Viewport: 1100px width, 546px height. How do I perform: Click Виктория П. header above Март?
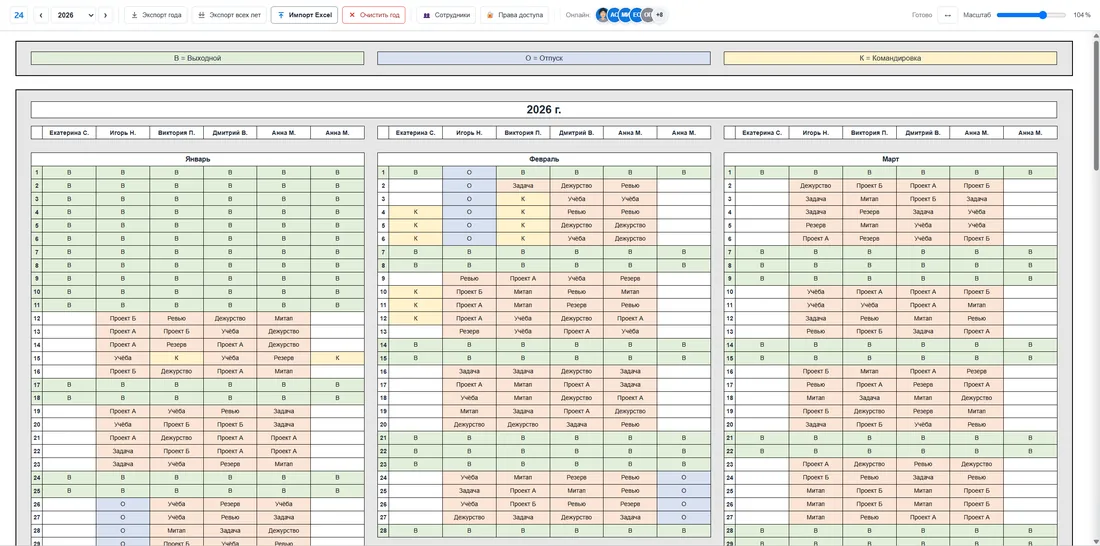coord(869,133)
